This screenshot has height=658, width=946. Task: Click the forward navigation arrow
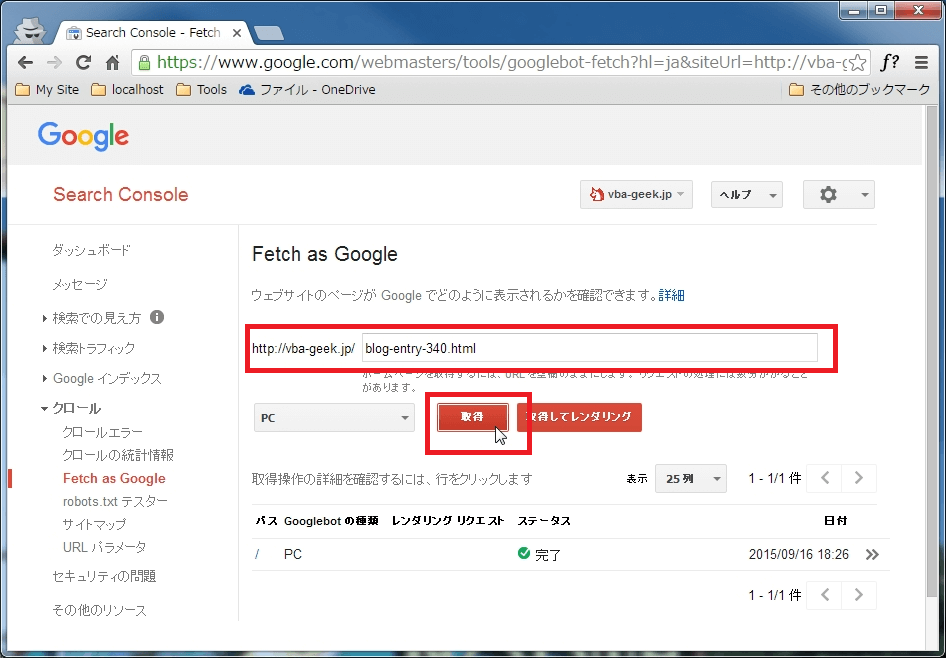(x=52, y=61)
